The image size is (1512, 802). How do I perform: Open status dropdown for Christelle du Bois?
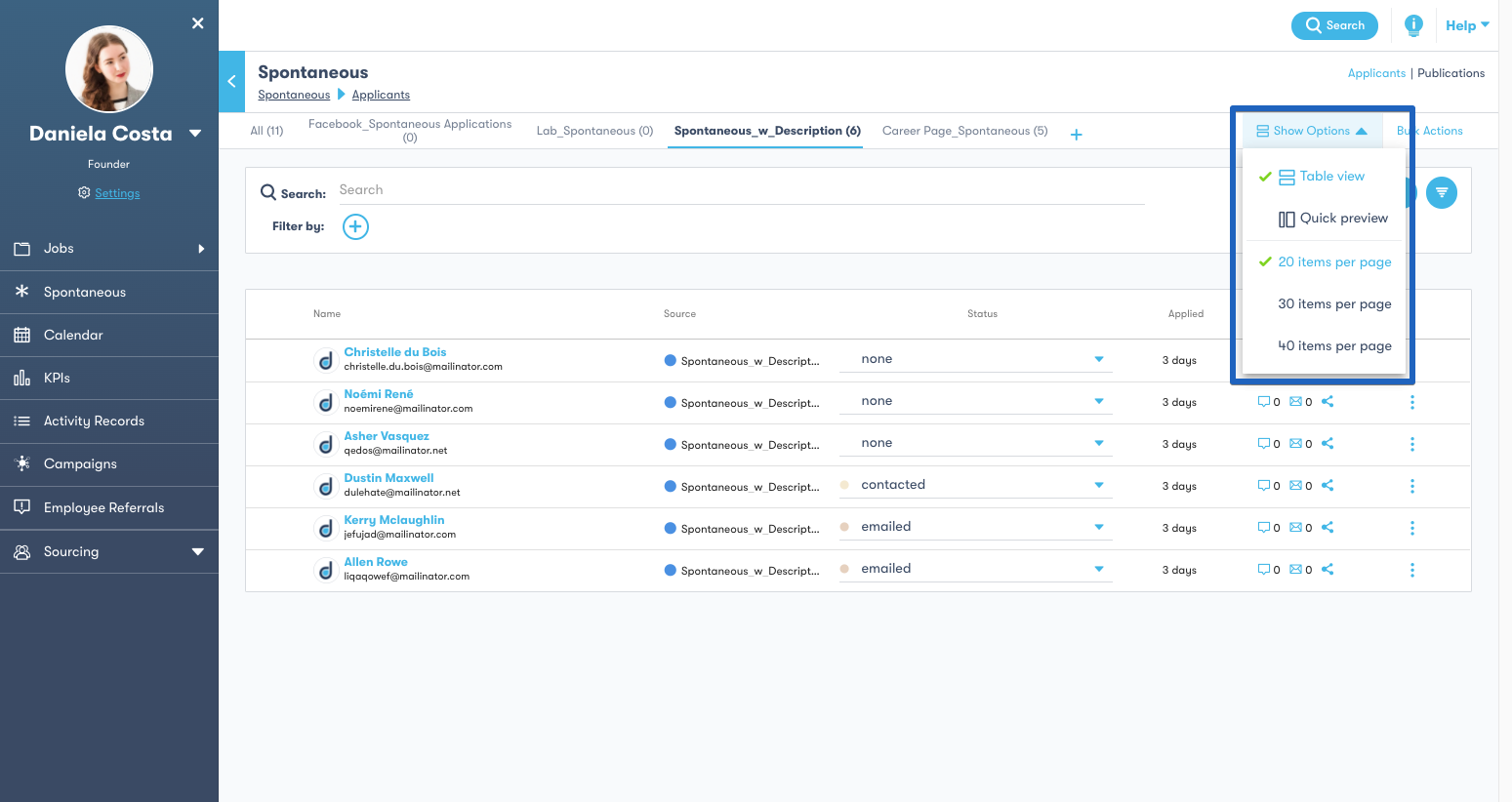(x=1098, y=360)
